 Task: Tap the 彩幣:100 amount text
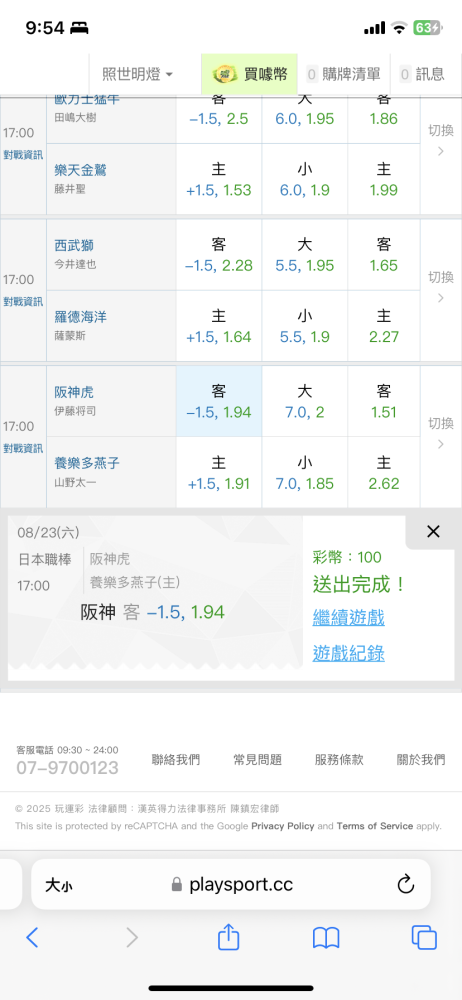[x=347, y=557]
